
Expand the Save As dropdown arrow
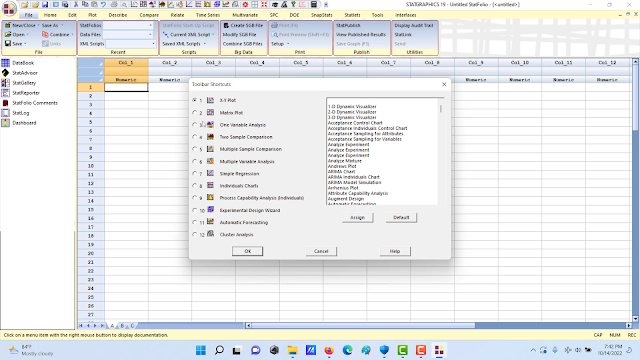click(x=62, y=25)
